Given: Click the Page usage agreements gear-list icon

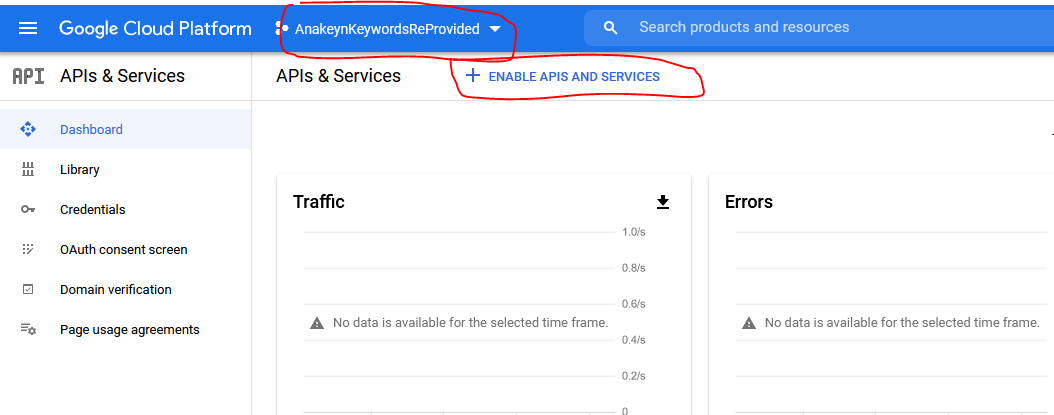Looking at the screenshot, I should click(28, 330).
